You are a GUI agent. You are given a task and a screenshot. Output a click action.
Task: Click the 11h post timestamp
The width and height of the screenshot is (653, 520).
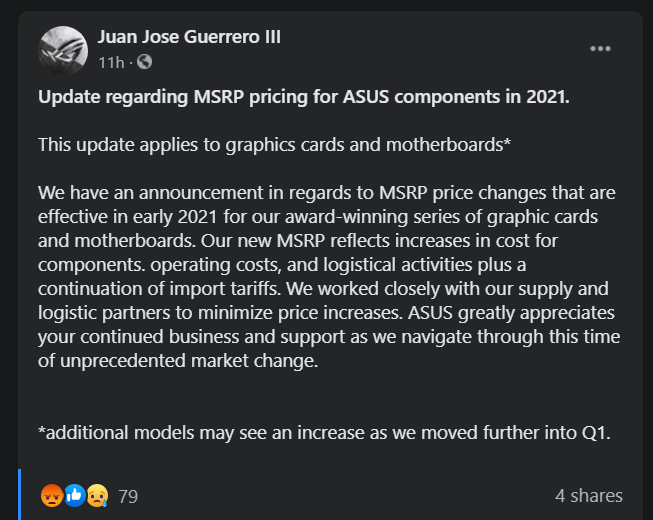(110, 62)
